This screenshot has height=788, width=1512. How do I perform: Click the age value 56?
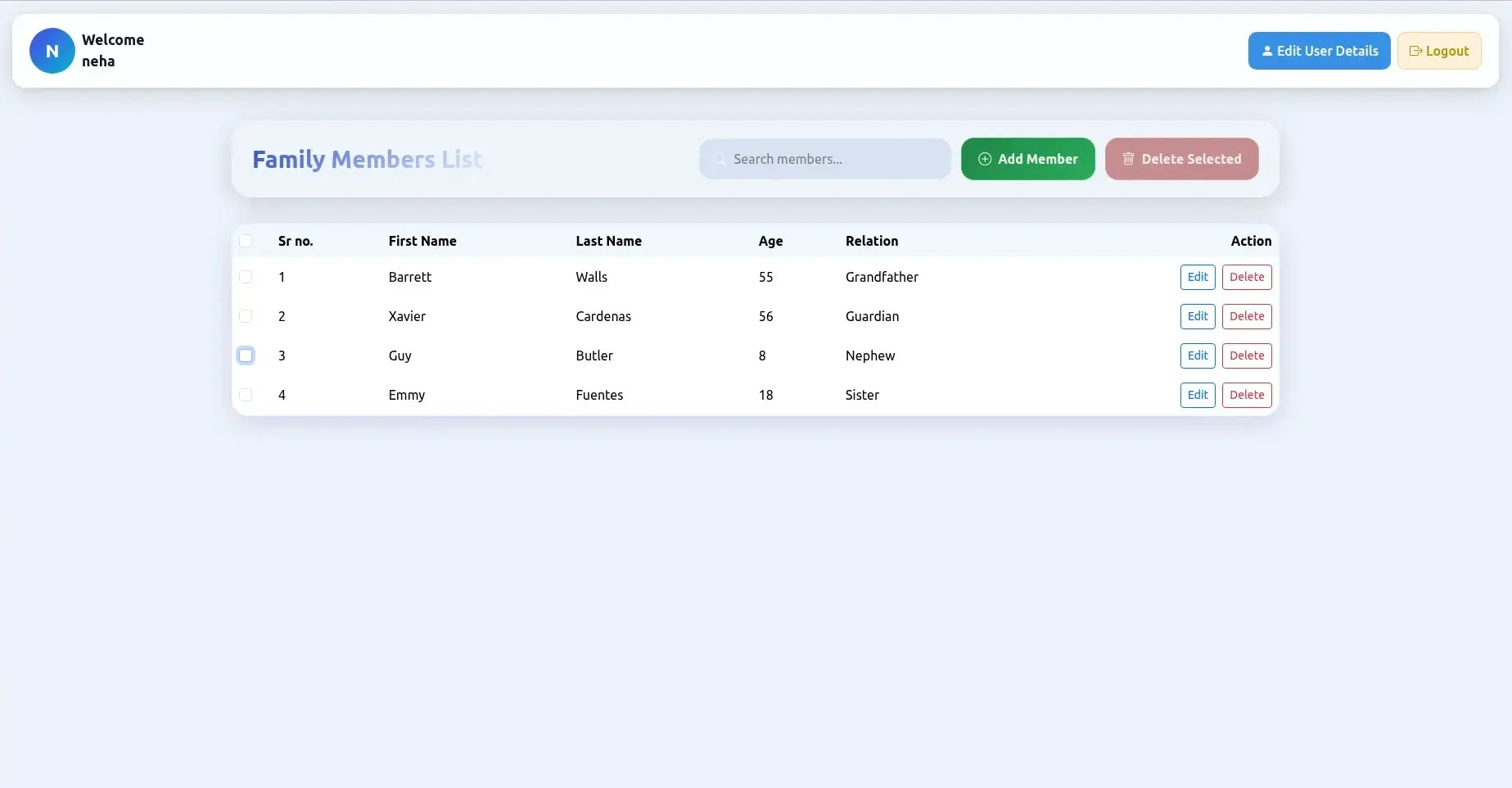(x=765, y=316)
